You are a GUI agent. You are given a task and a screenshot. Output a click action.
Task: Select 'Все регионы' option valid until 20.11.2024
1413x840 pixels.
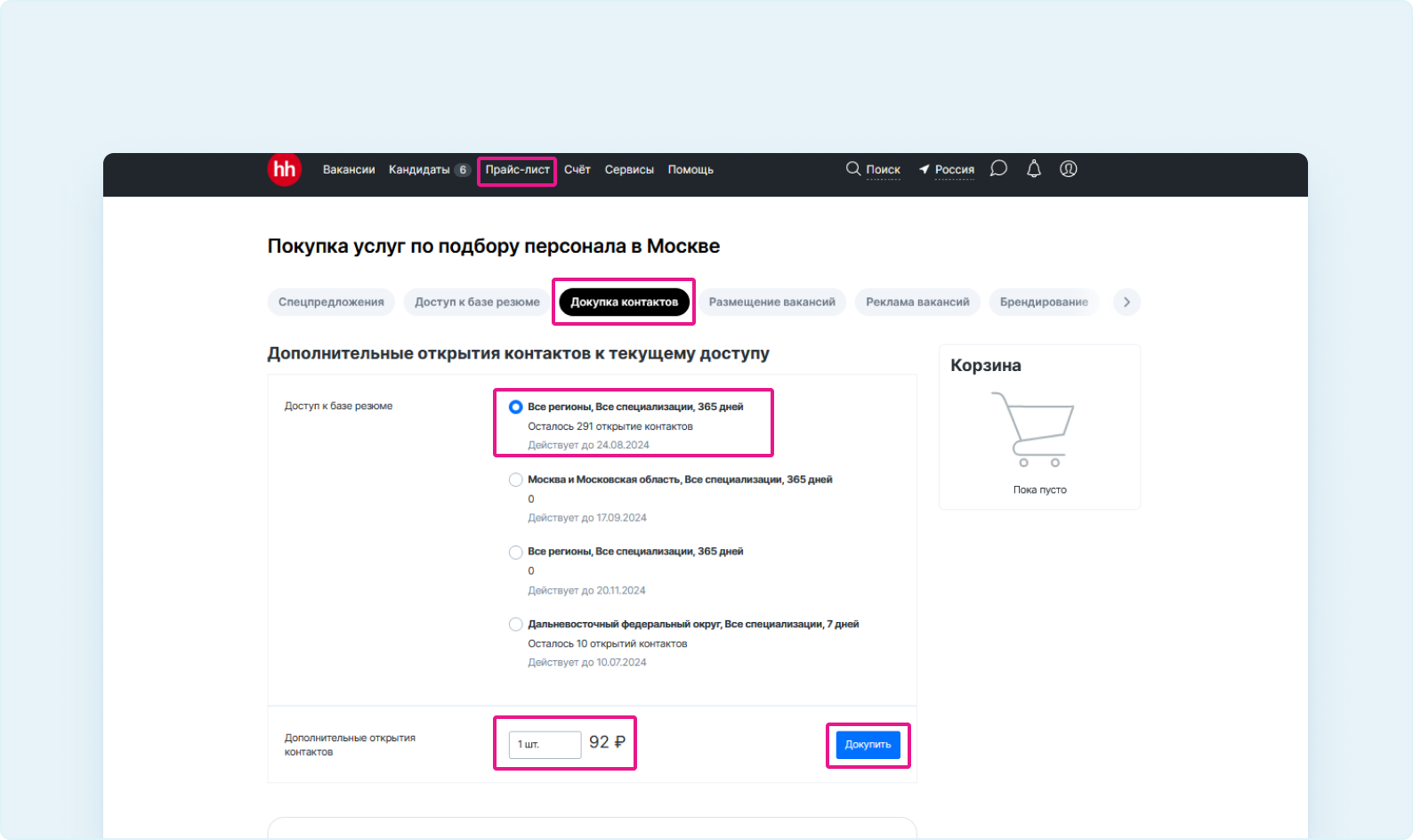515,552
